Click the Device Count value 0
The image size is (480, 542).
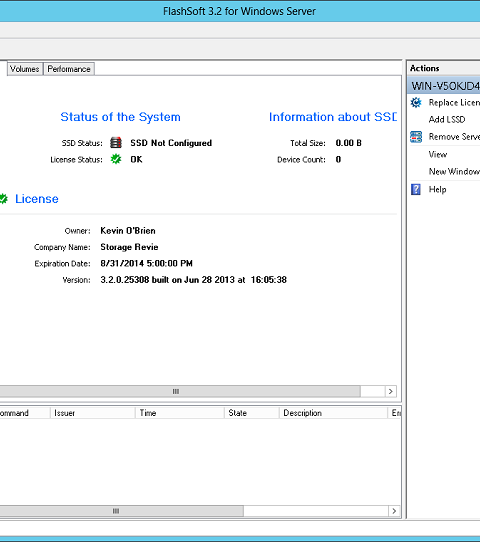coord(338,159)
